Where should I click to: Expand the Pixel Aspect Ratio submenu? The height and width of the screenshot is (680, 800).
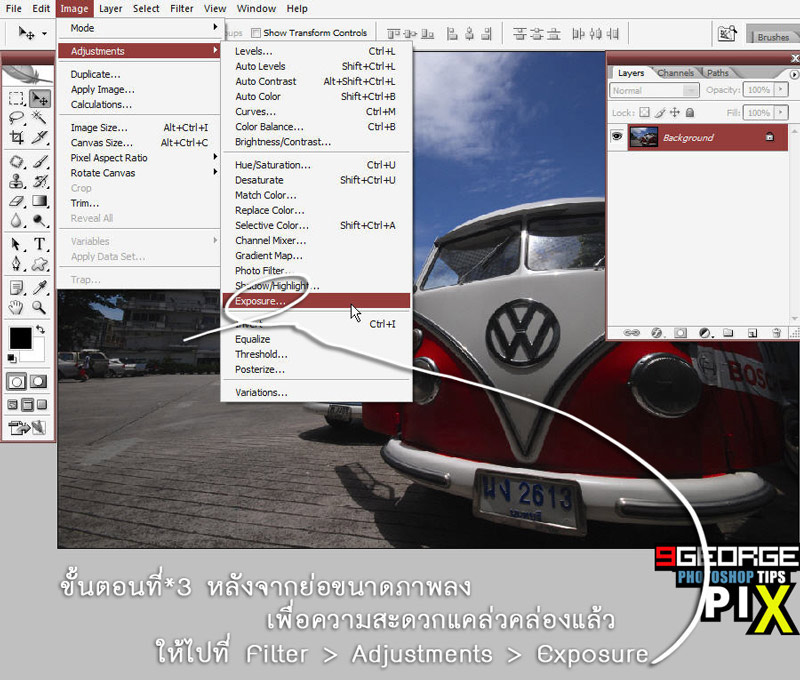[139, 158]
